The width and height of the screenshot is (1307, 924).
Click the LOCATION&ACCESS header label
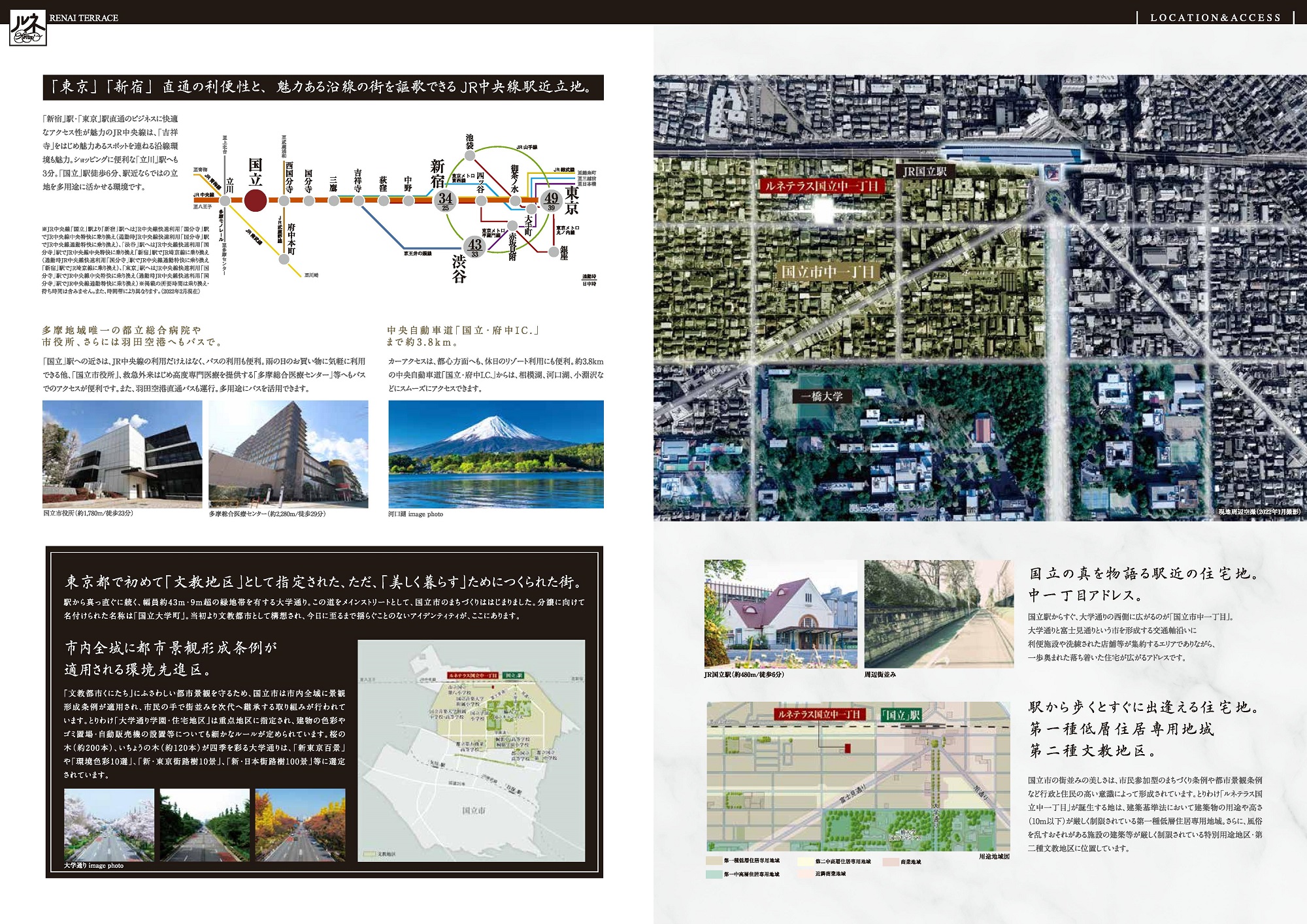pos(1216,18)
